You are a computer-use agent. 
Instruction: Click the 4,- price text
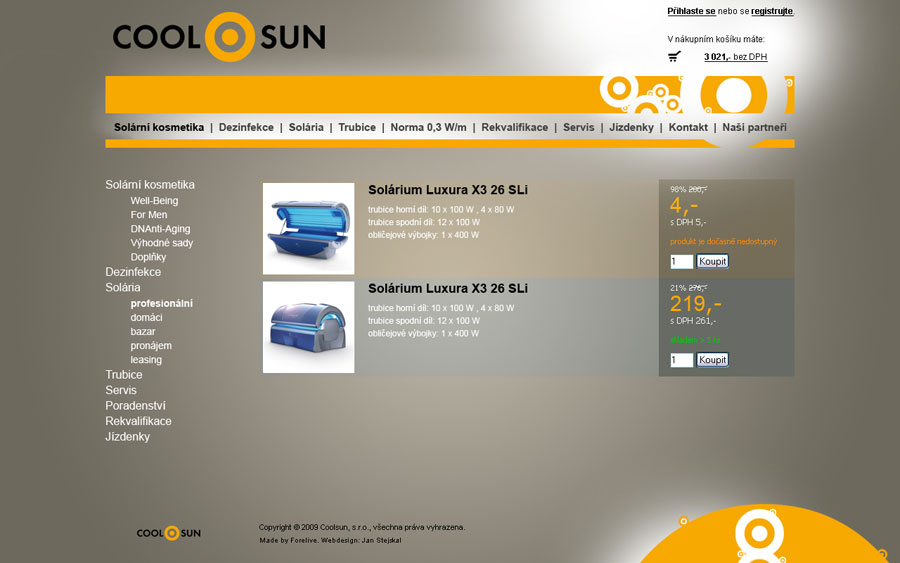click(x=684, y=205)
